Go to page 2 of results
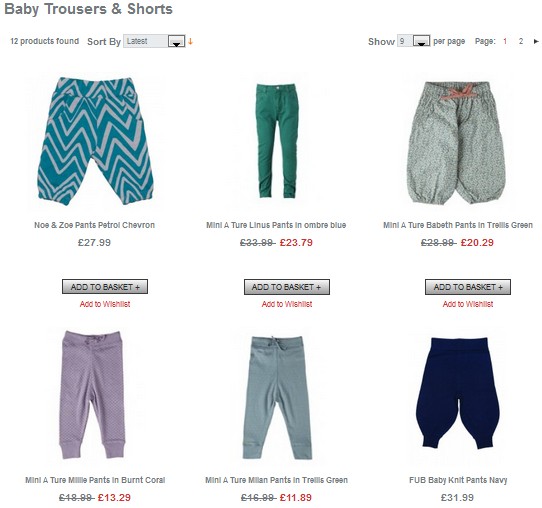Viewport: 542px width, 508px height. pos(521,41)
